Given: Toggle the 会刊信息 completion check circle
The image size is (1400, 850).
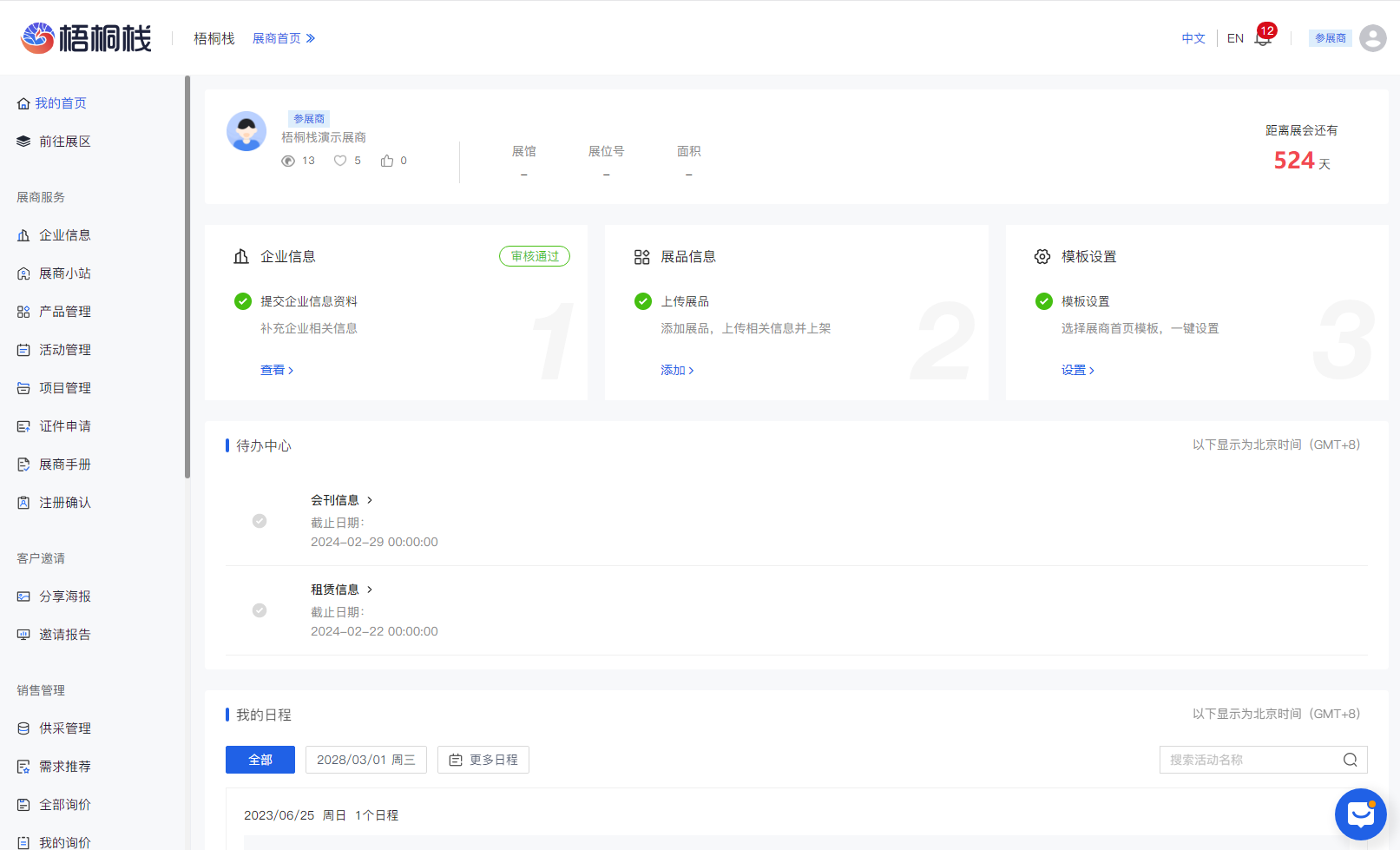Looking at the screenshot, I should point(260,521).
